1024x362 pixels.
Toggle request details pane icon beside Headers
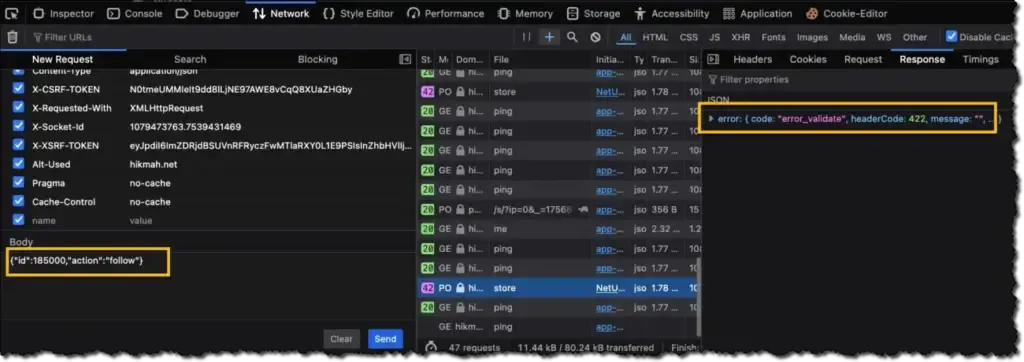click(713, 59)
